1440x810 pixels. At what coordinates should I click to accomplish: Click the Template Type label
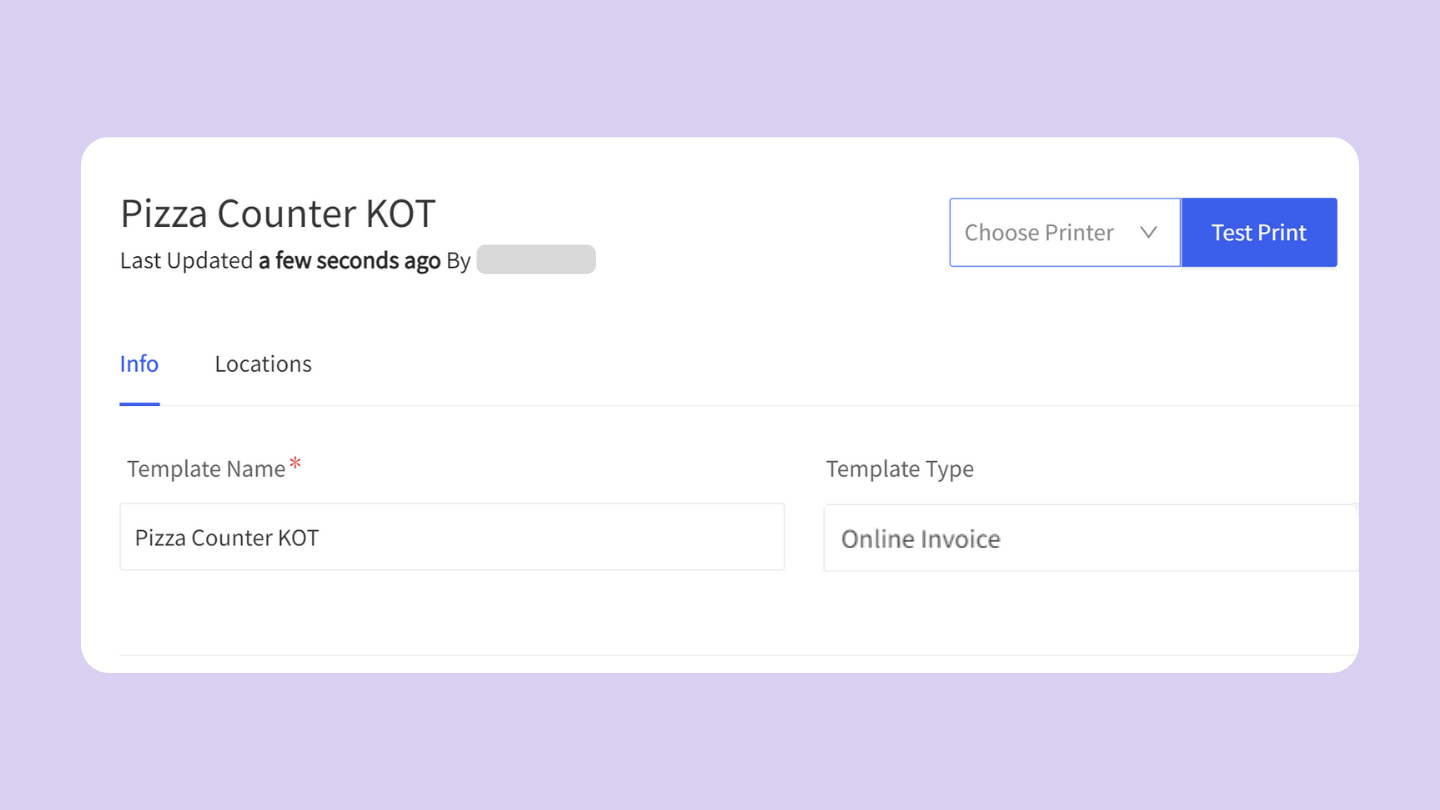[899, 468]
